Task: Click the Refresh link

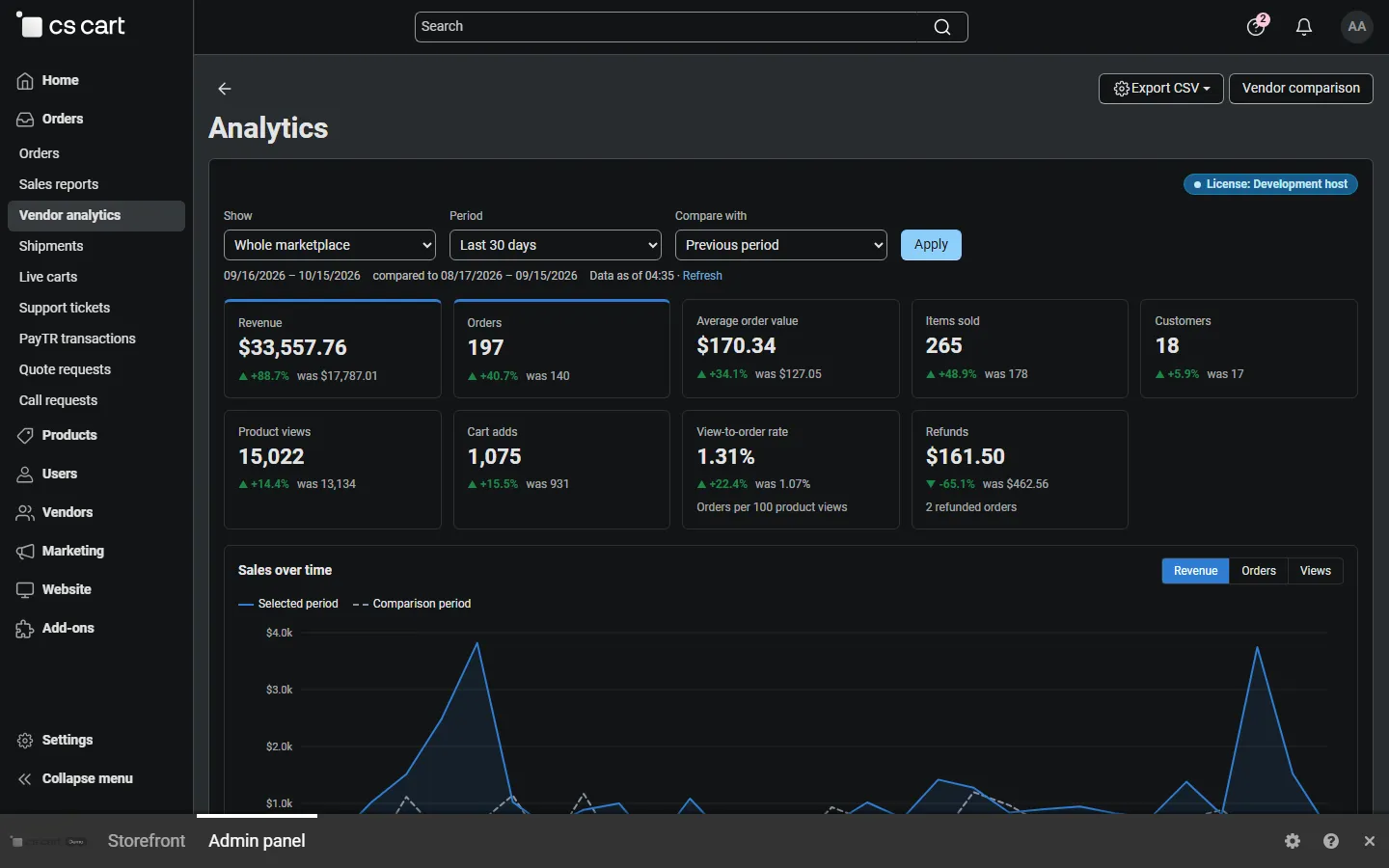Action: pyautogui.click(x=702, y=276)
